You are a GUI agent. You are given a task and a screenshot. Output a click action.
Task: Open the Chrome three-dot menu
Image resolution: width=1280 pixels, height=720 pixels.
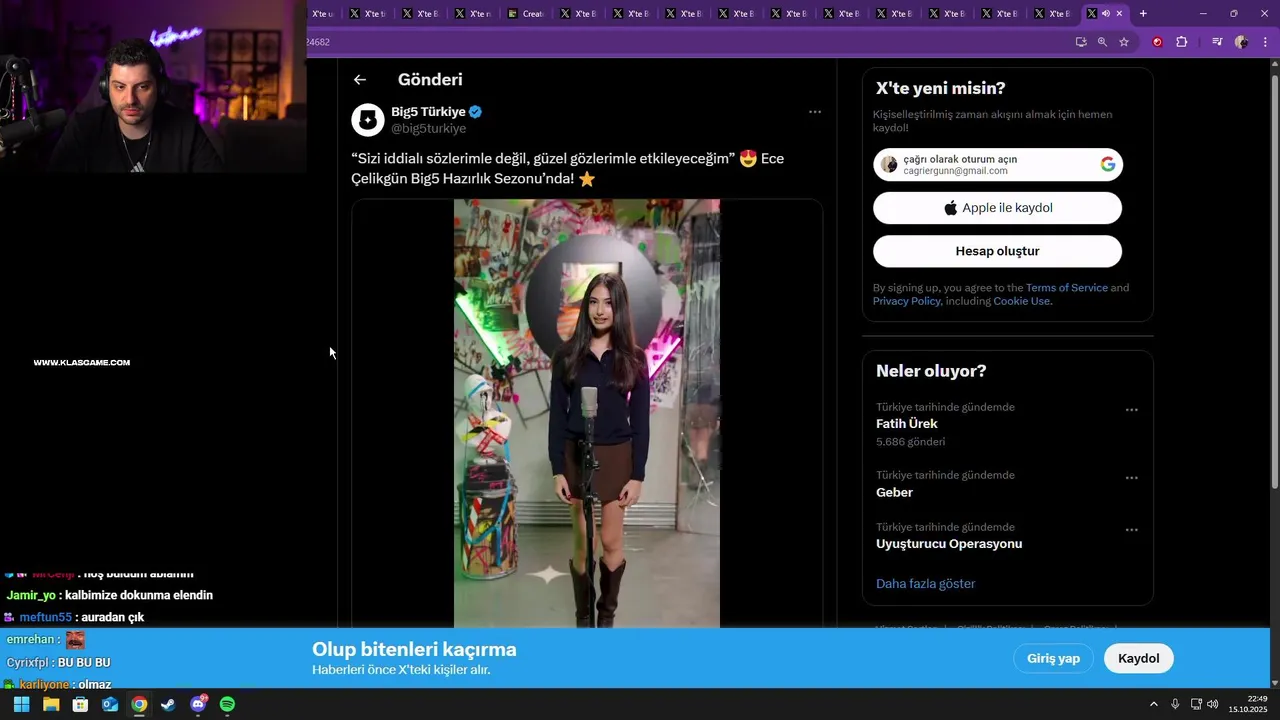point(1265,42)
